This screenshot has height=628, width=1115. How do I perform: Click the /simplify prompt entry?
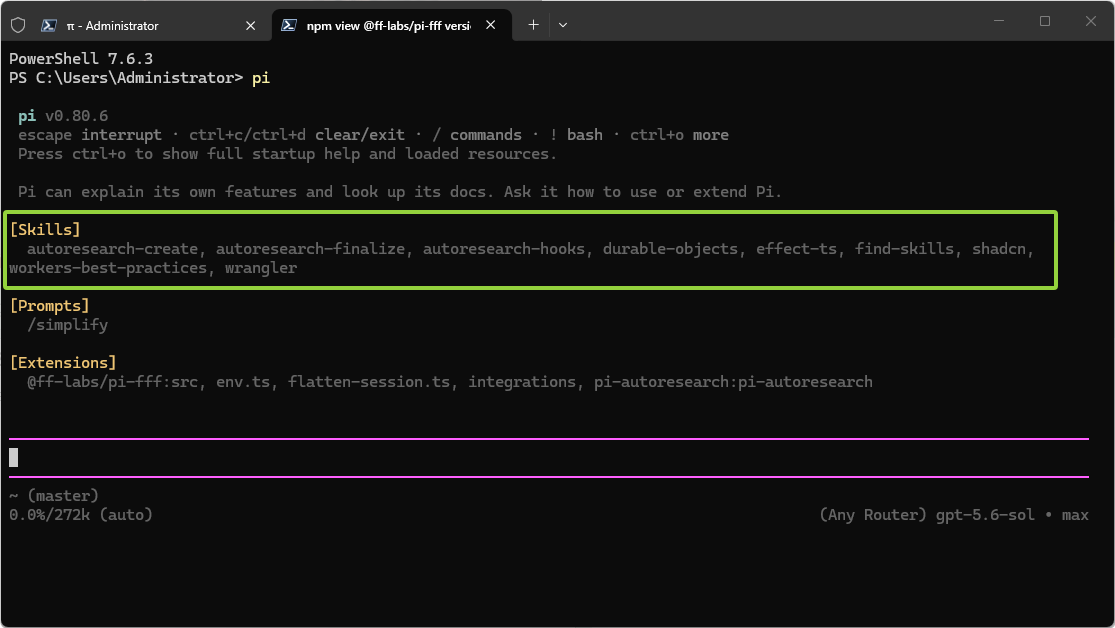[68, 325]
